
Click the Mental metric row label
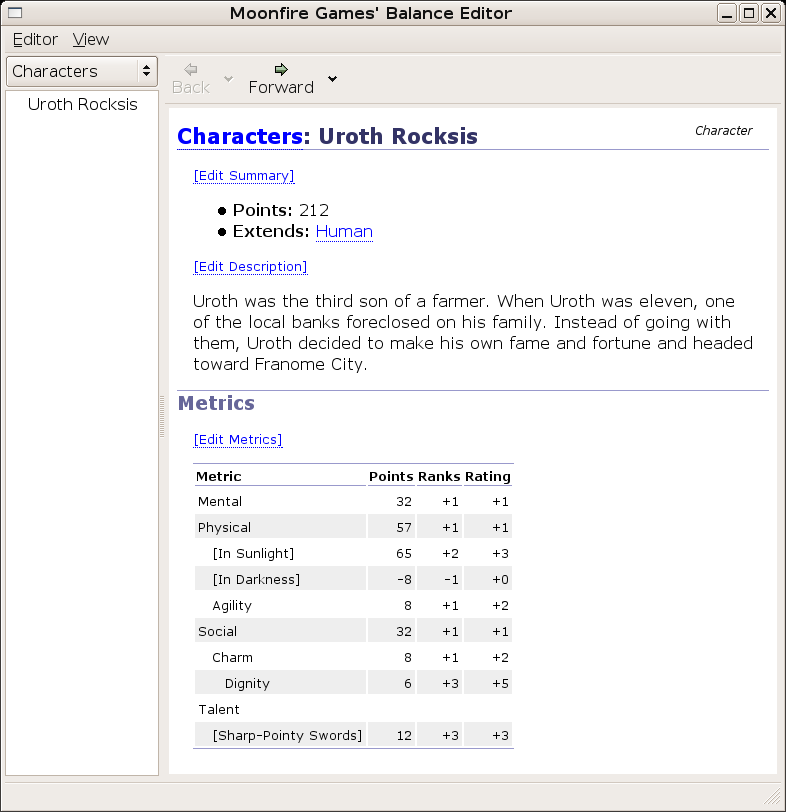[220, 502]
